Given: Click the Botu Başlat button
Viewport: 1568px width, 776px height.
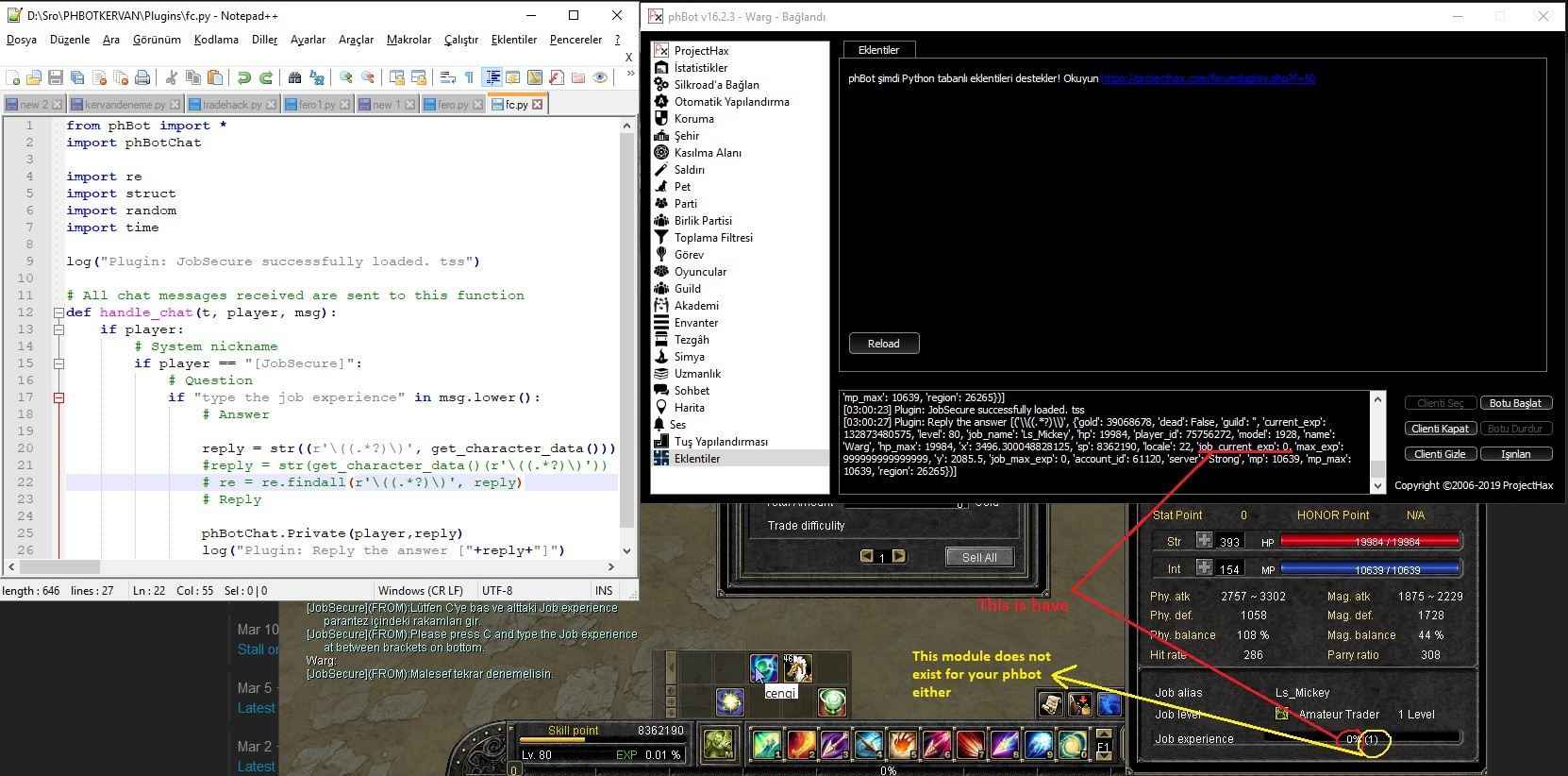Looking at the screenshot, I should point(1514,403).
